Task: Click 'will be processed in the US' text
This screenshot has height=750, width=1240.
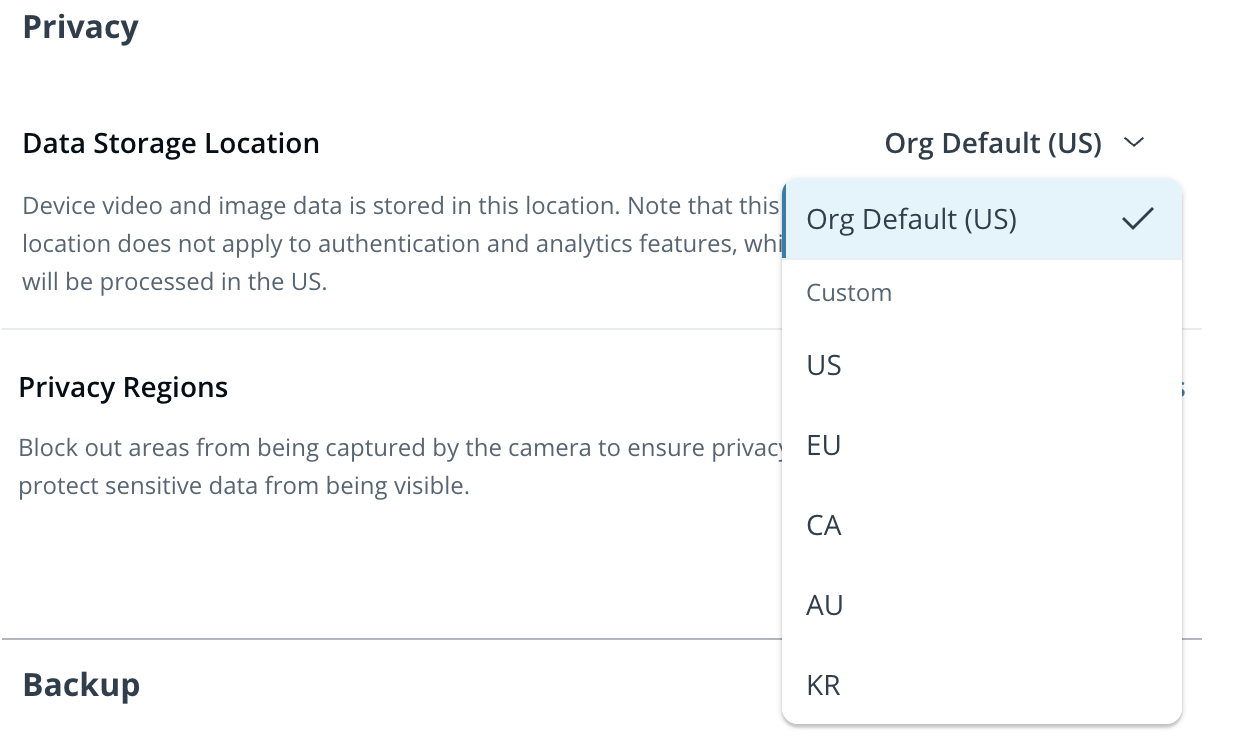Action: tap(174, 282)
